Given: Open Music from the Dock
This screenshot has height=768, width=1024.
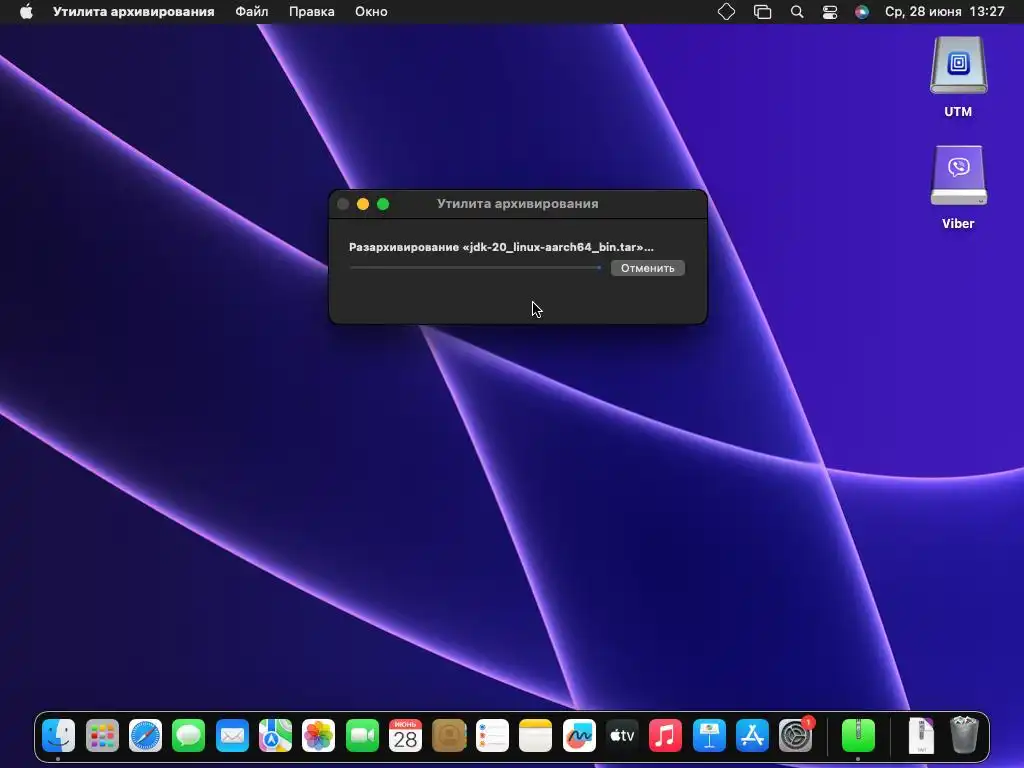Looking at the screenshot, I should click(x=665, y=736).
